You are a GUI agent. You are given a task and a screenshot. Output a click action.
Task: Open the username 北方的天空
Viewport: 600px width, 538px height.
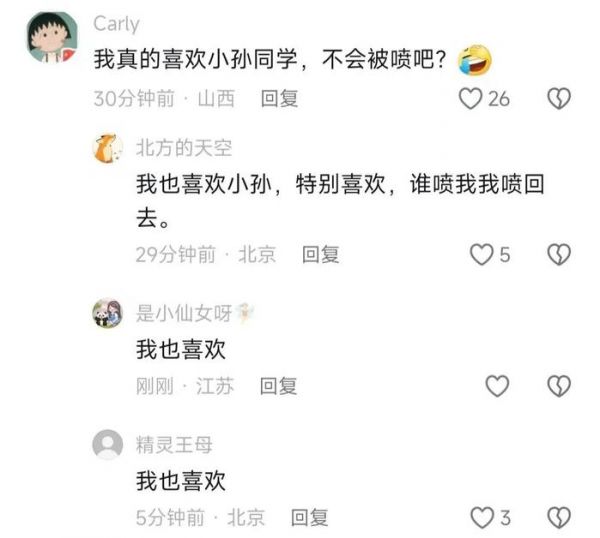[184, 148]
